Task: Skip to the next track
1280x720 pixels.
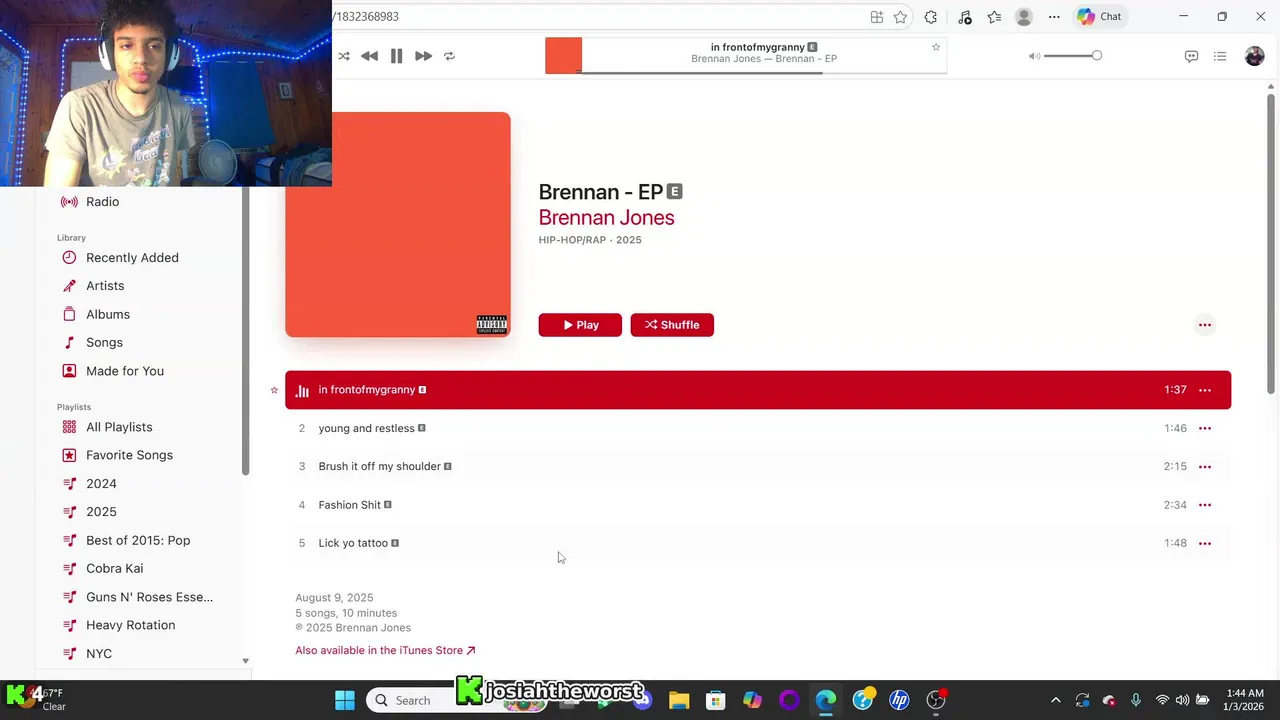Action: (423, 56)
